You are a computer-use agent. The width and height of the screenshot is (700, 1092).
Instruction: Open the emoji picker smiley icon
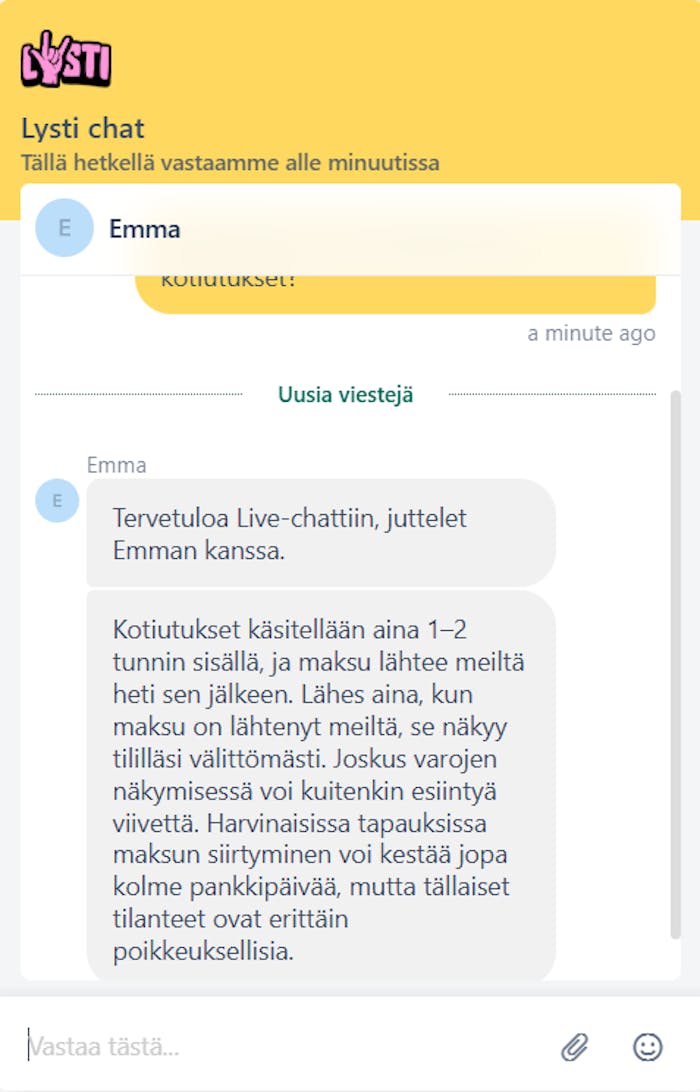[x=648, y=1047]
